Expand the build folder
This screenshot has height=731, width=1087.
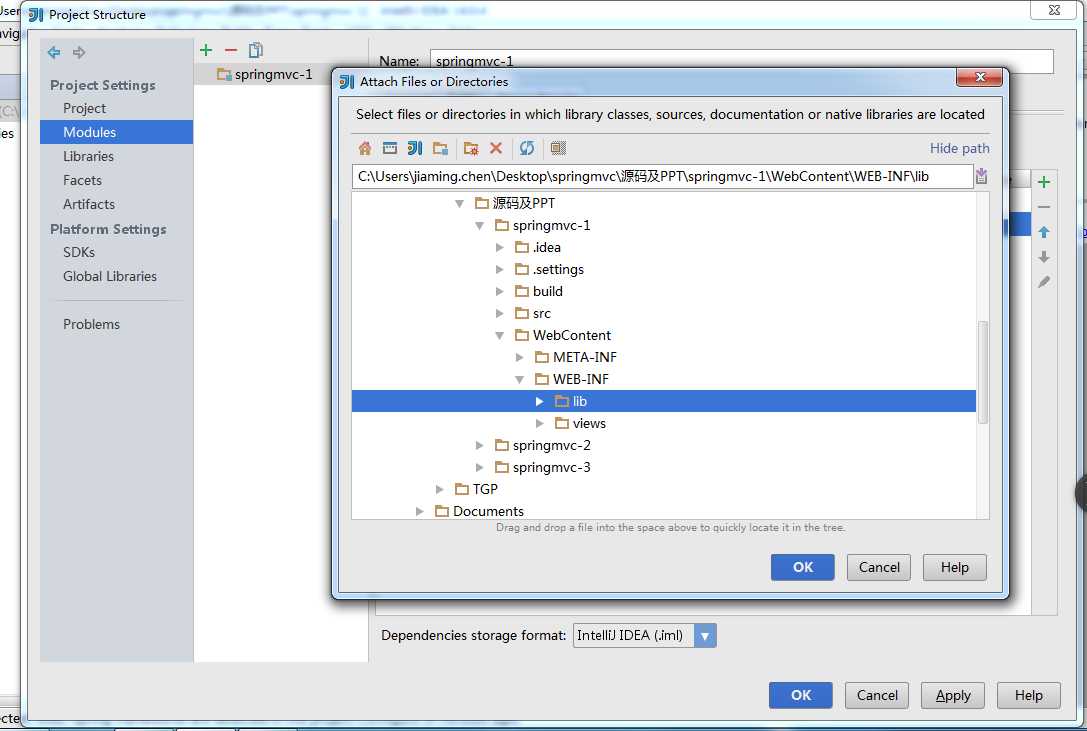click(x=499, y=291)
